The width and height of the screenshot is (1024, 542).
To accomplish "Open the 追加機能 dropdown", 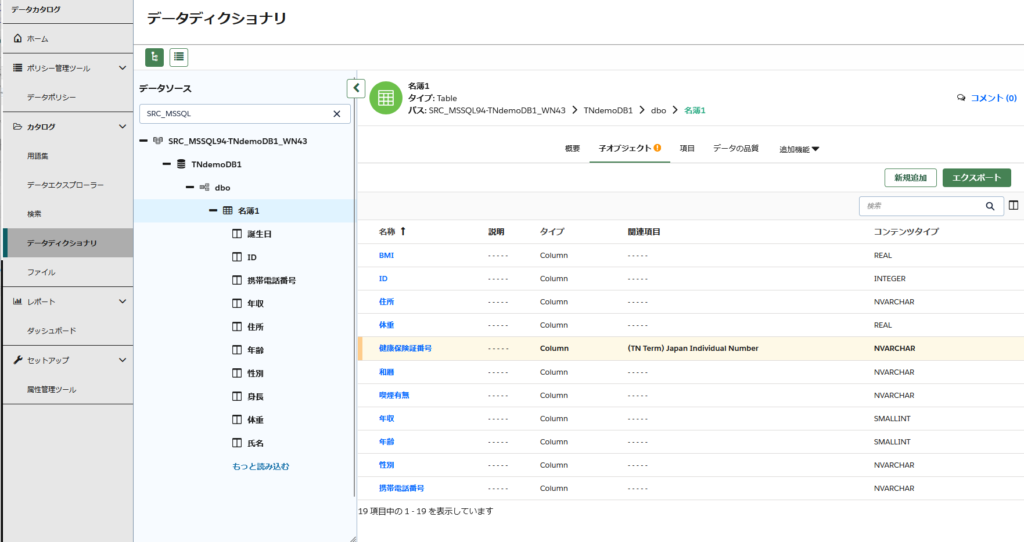I will click(x=799, y=149).
